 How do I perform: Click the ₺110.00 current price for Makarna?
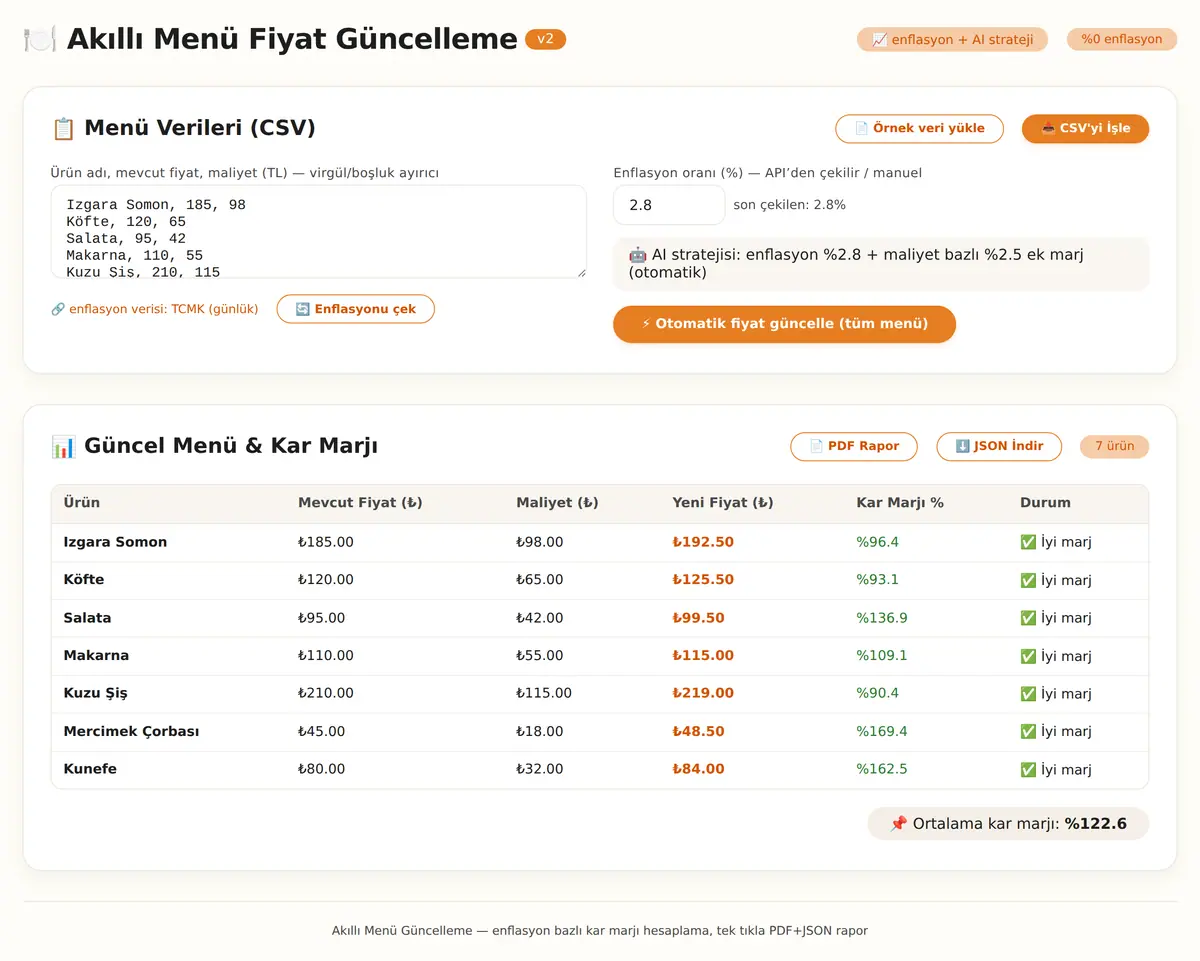point(326,656)
